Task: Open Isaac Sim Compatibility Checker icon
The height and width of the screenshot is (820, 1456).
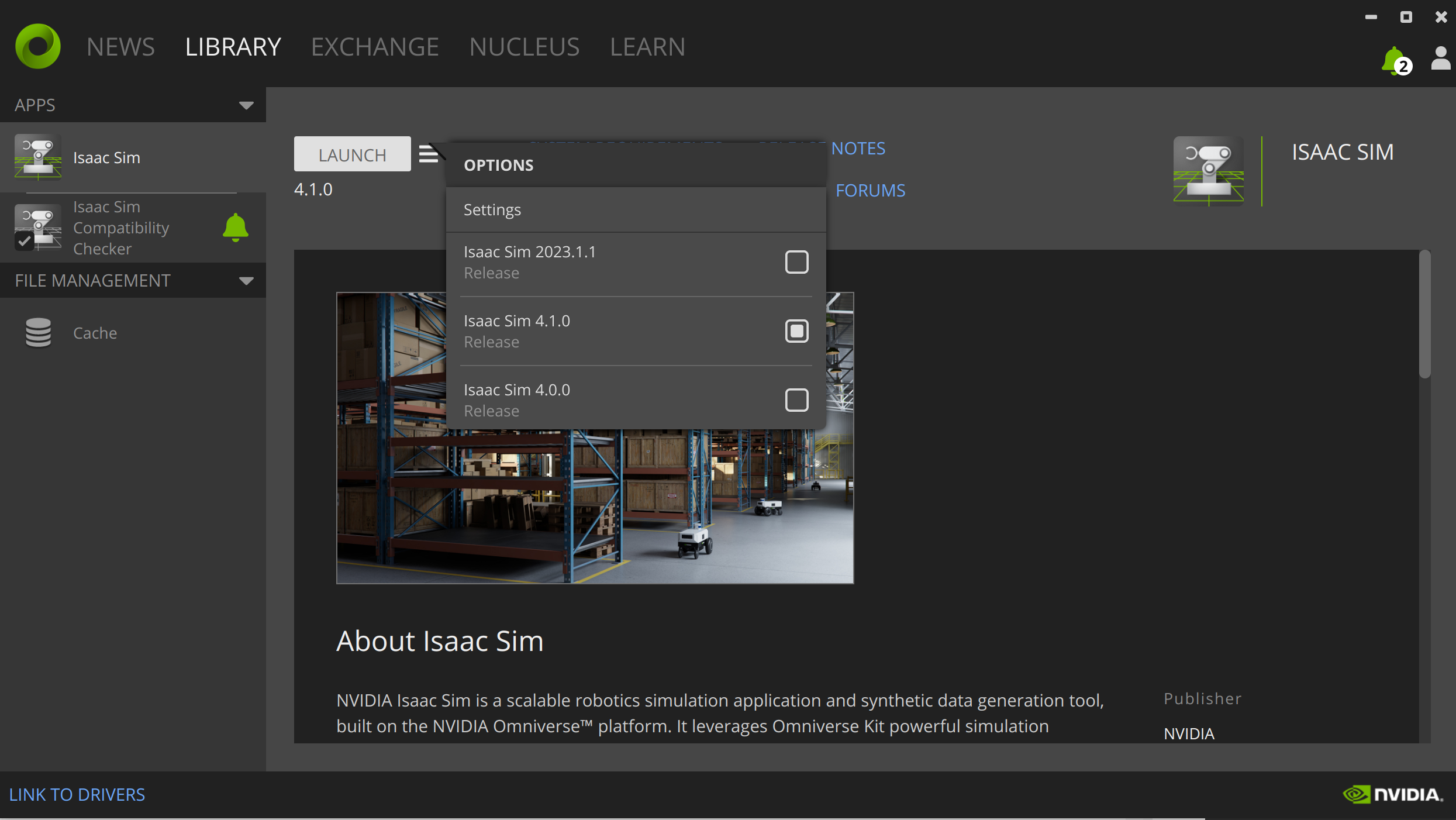Action: (x=38, y=228)
